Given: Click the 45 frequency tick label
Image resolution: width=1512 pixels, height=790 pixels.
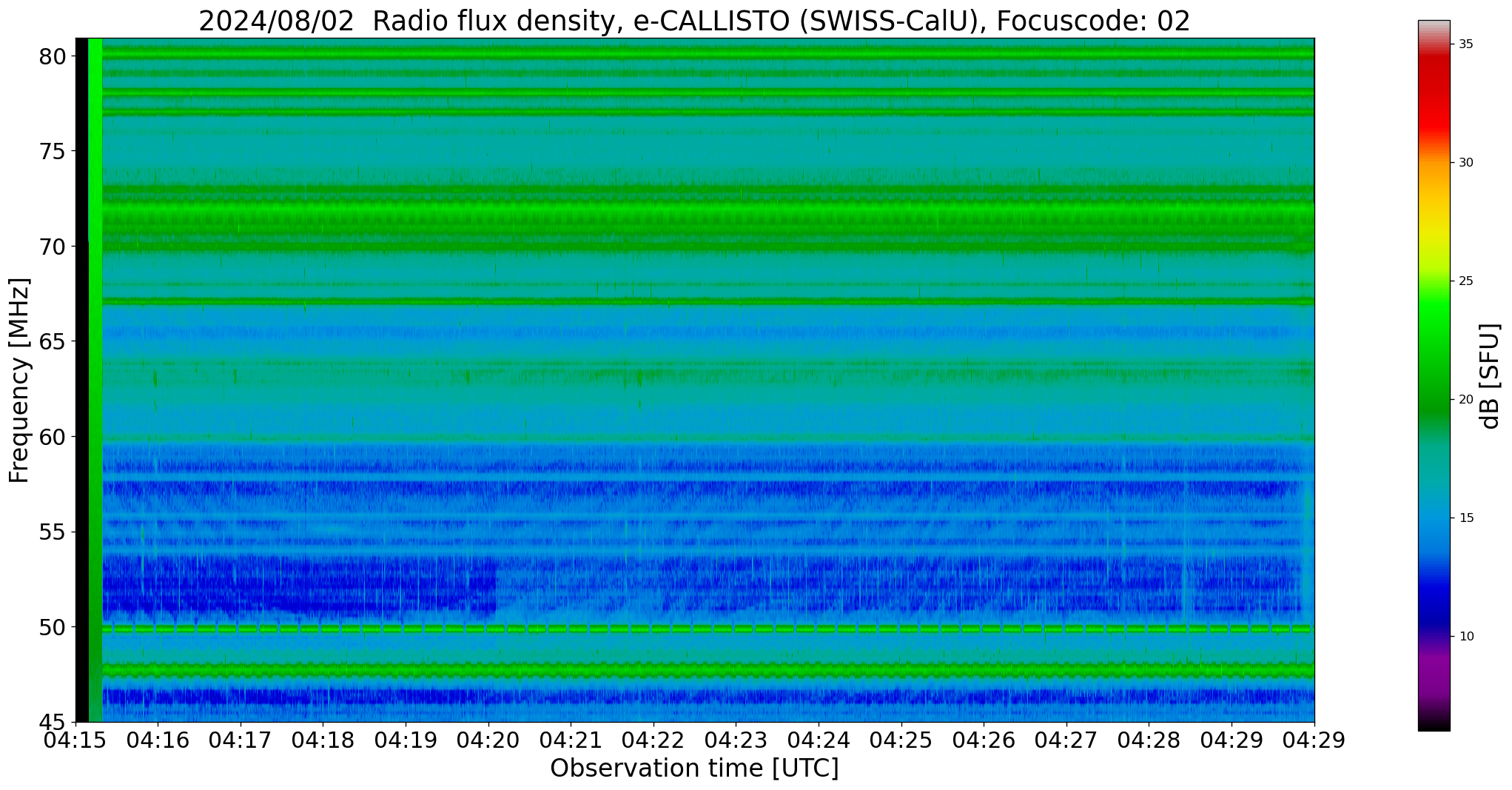Looking at the screenshot, I should (53, 722).
